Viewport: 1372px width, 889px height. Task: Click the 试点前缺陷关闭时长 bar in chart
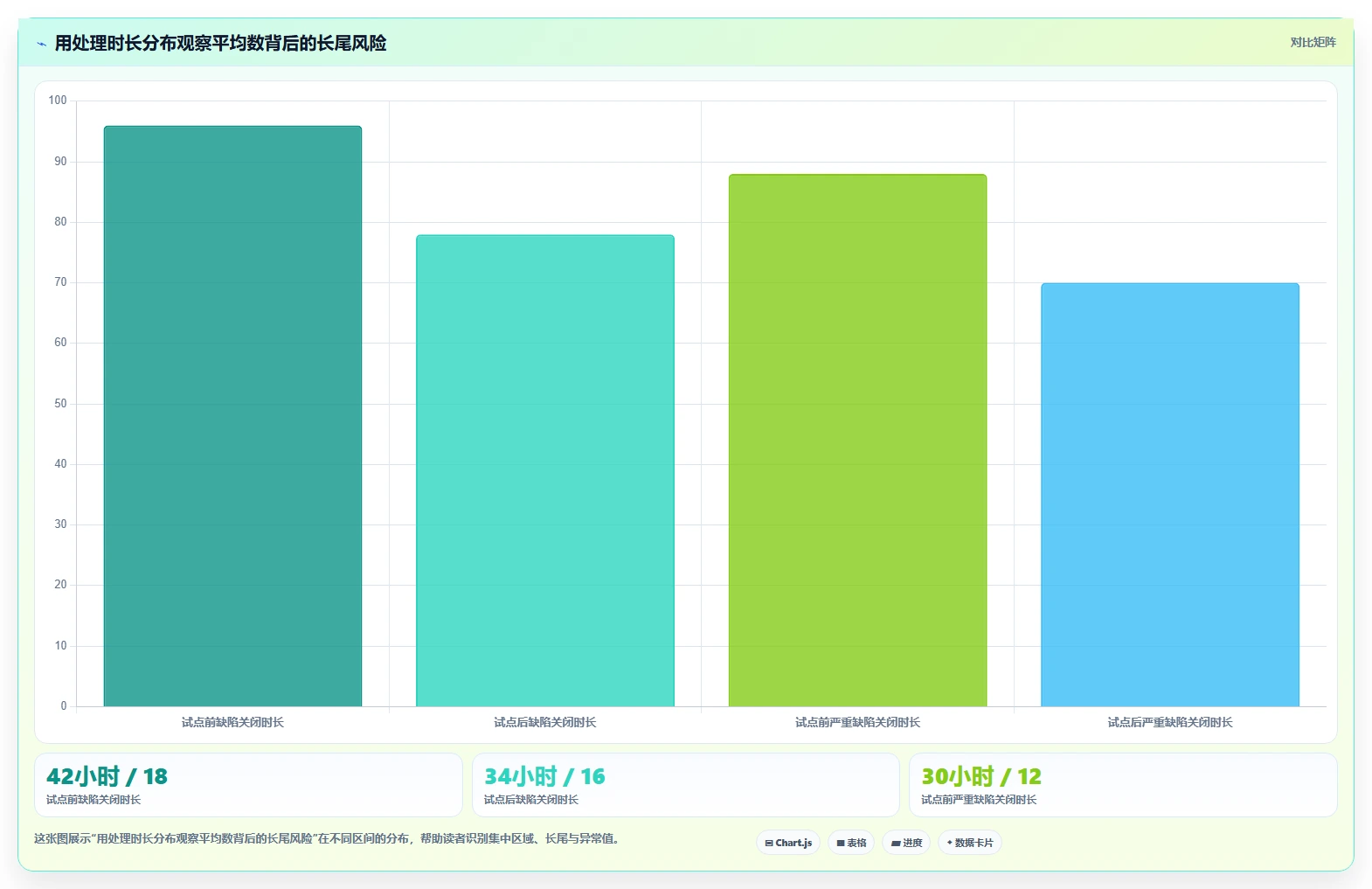click(x=232, y=416)
